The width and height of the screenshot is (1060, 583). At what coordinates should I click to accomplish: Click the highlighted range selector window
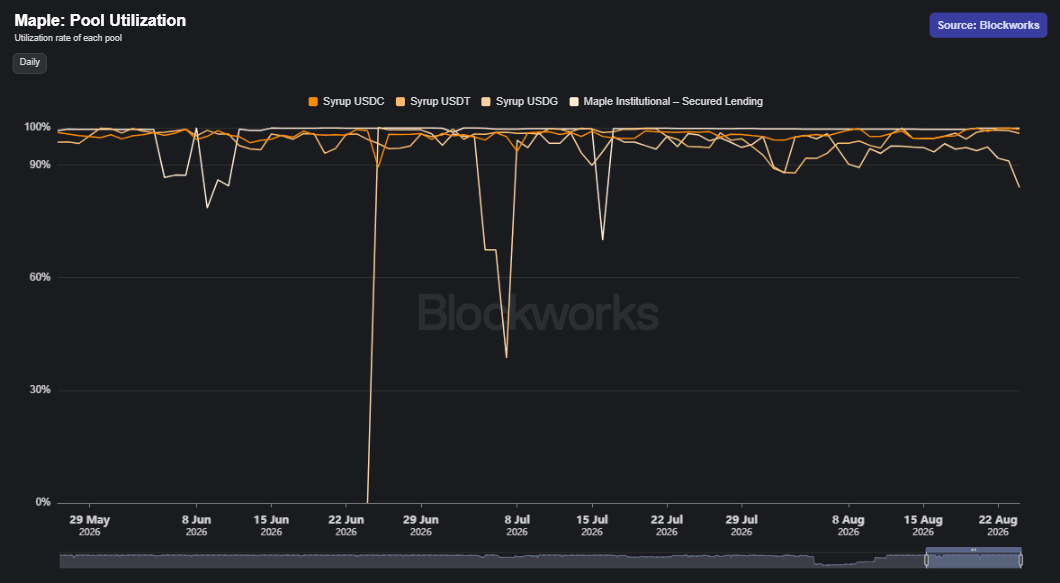[973, 560]
